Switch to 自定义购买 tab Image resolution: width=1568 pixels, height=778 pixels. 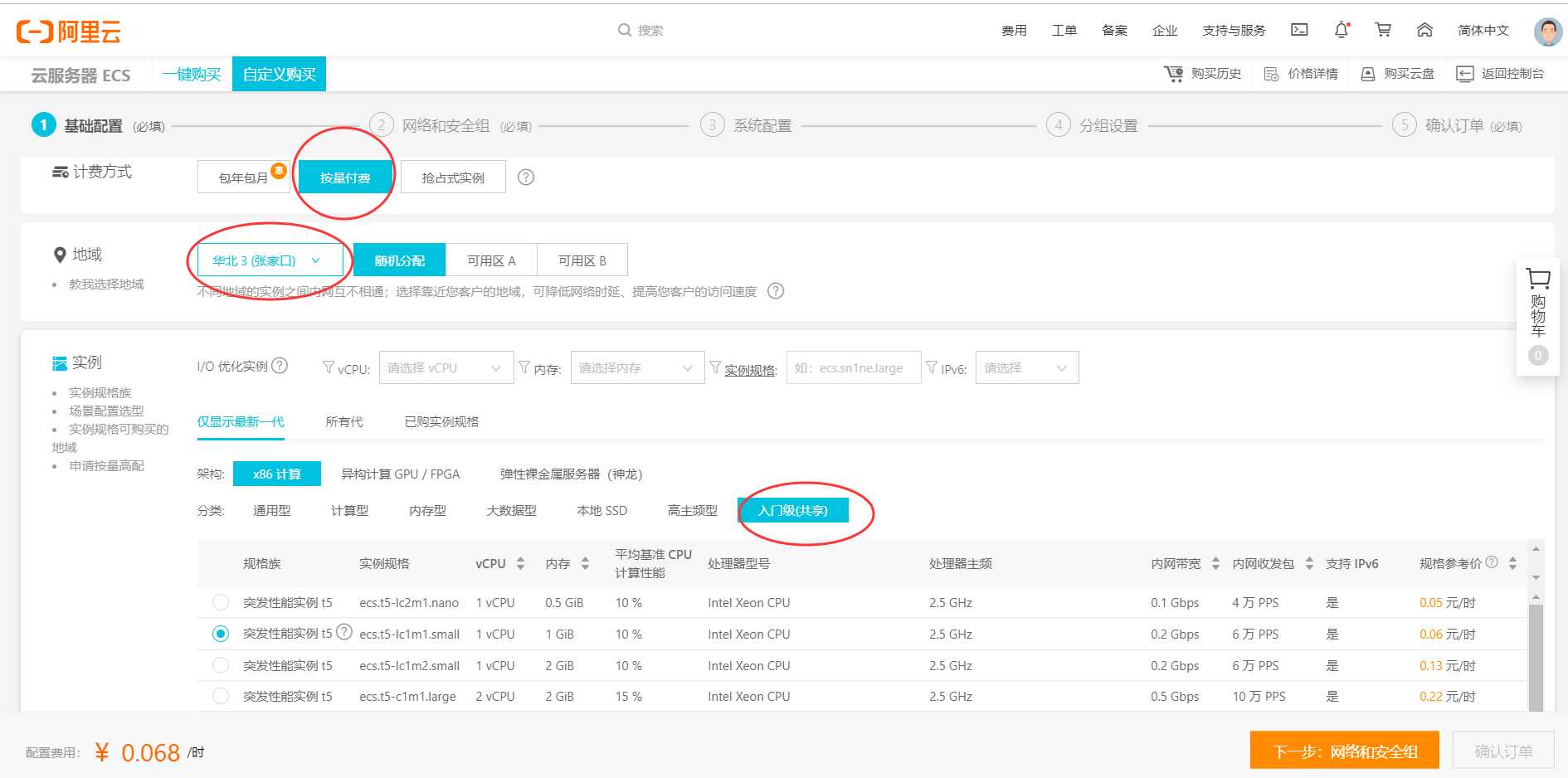tap(279, 74)
